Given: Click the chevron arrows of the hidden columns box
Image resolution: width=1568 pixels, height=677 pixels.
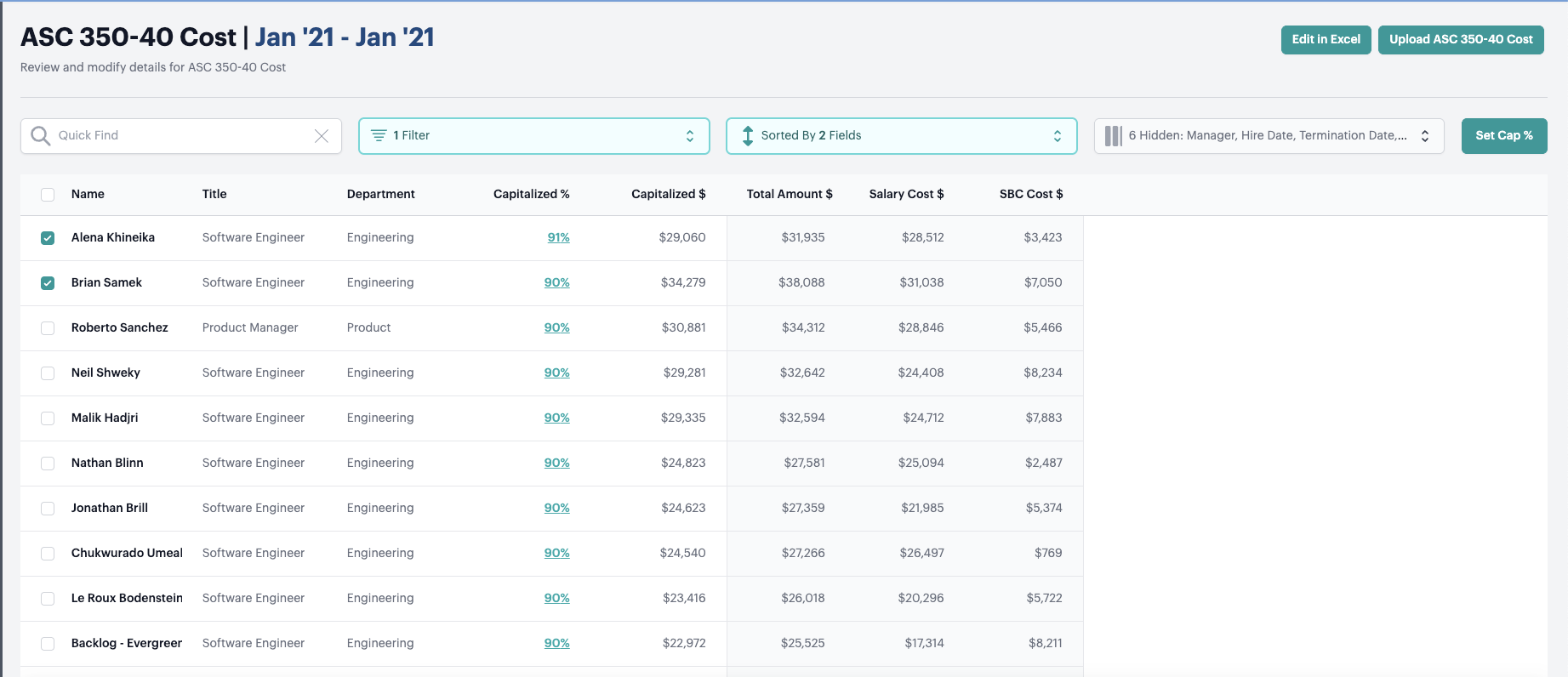Looking at the screenshot, I should (1425, 136).
